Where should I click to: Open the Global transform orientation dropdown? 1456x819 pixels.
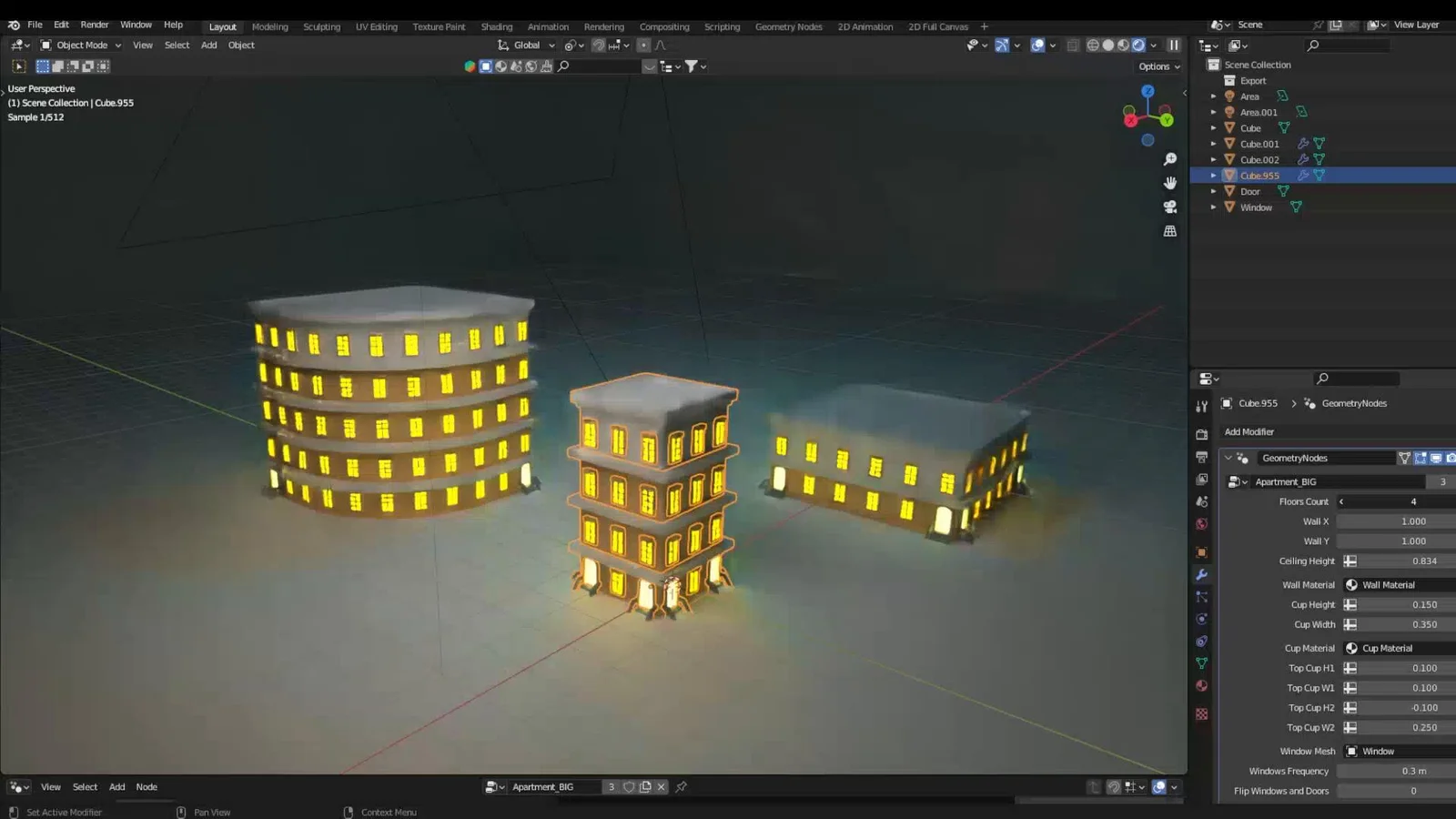point(527,45)
